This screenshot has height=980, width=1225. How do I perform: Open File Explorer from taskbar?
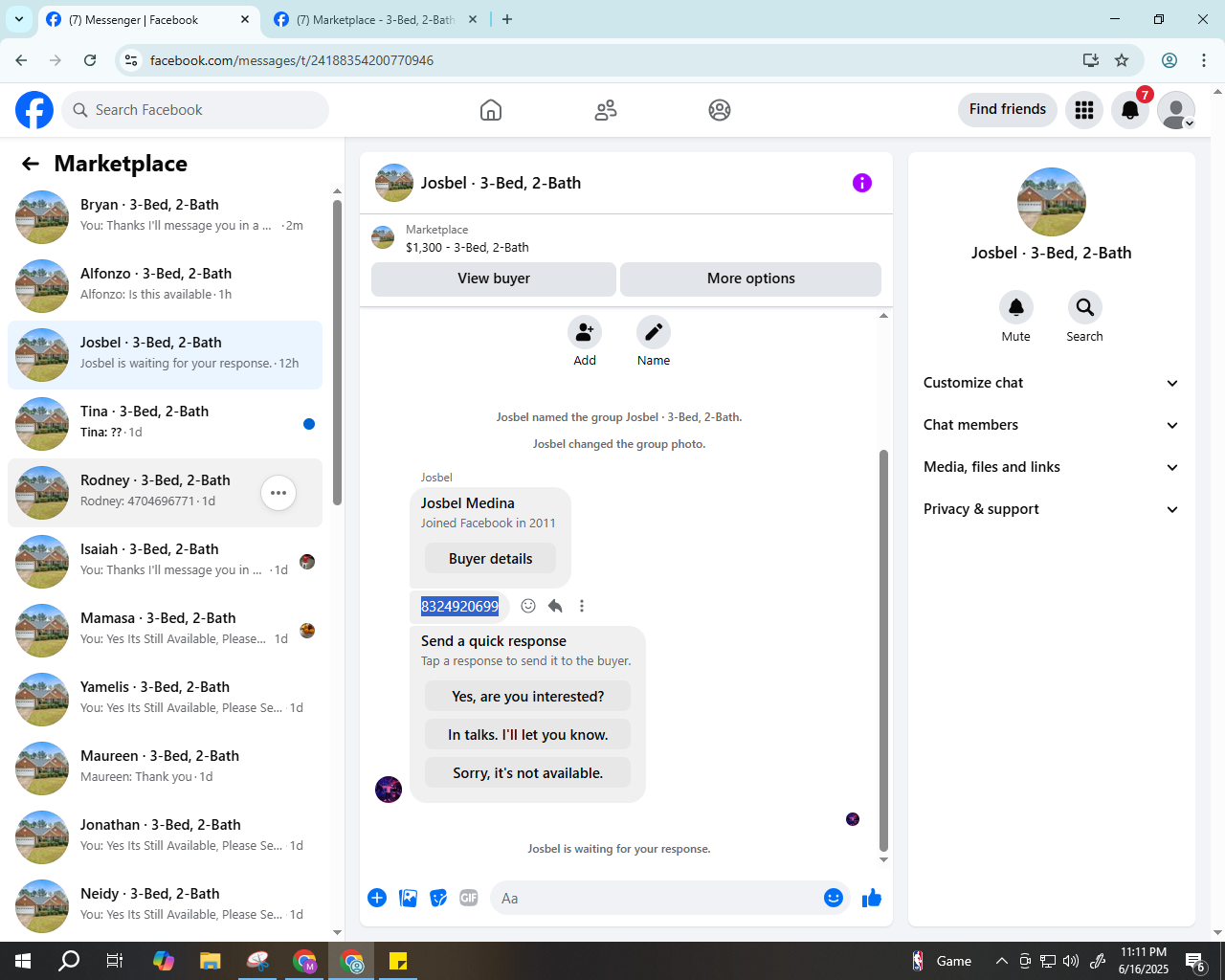click(210, 961)
